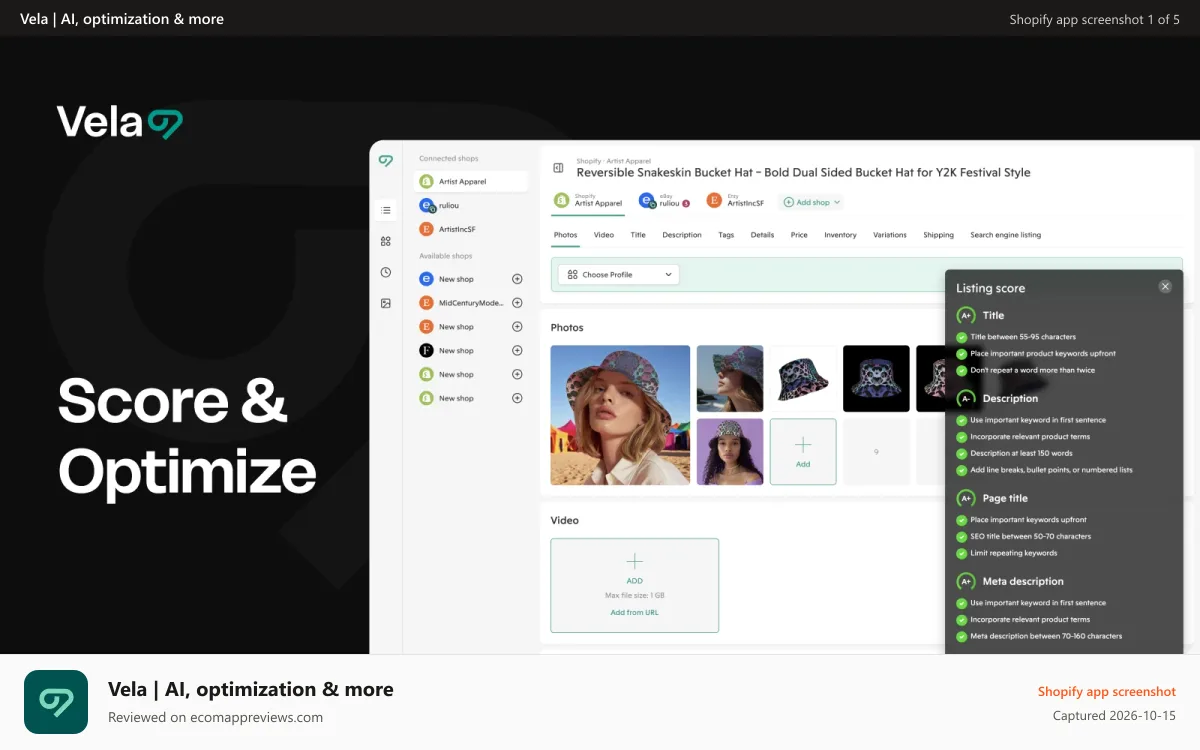Click check icon beside 'Title between 55-95 characters'
1200x750 pixels.
click(962, 337)
